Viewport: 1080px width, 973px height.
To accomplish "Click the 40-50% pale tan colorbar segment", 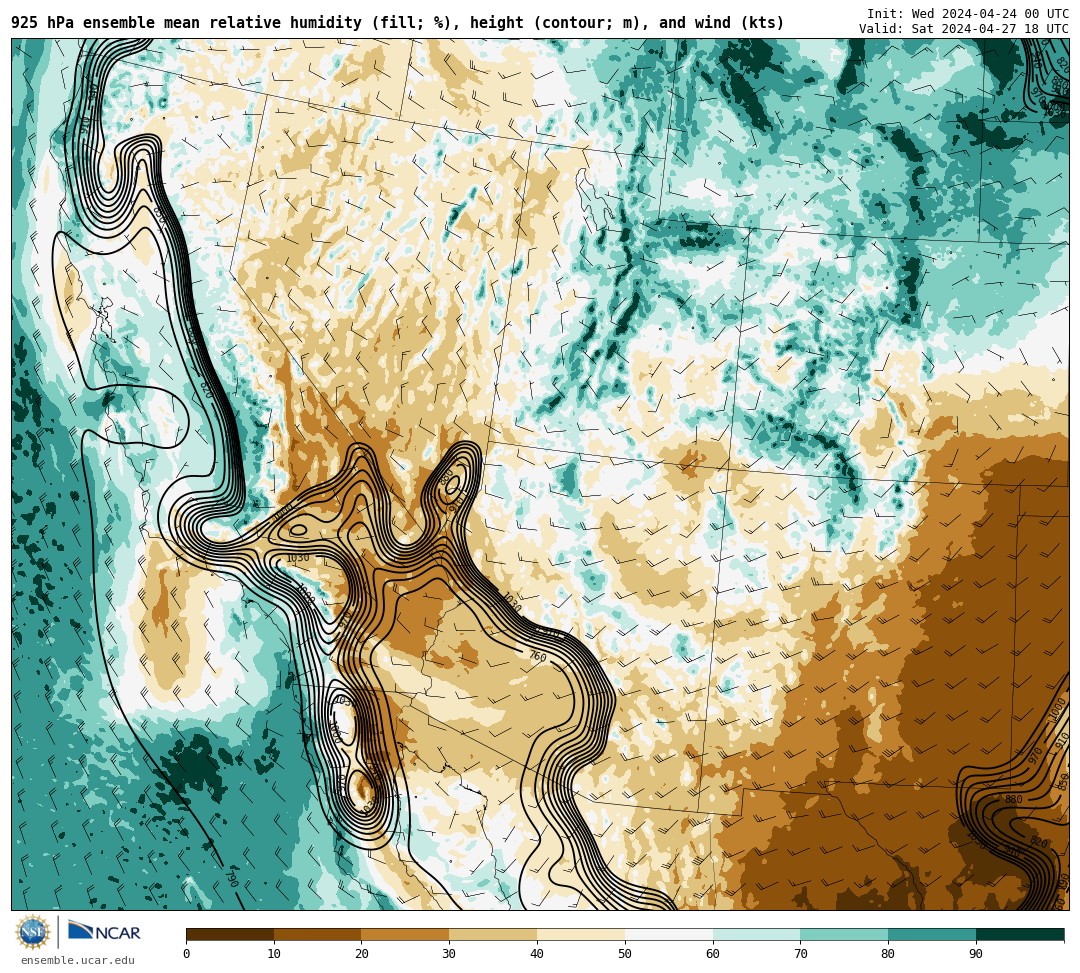I will pos(581,934).
